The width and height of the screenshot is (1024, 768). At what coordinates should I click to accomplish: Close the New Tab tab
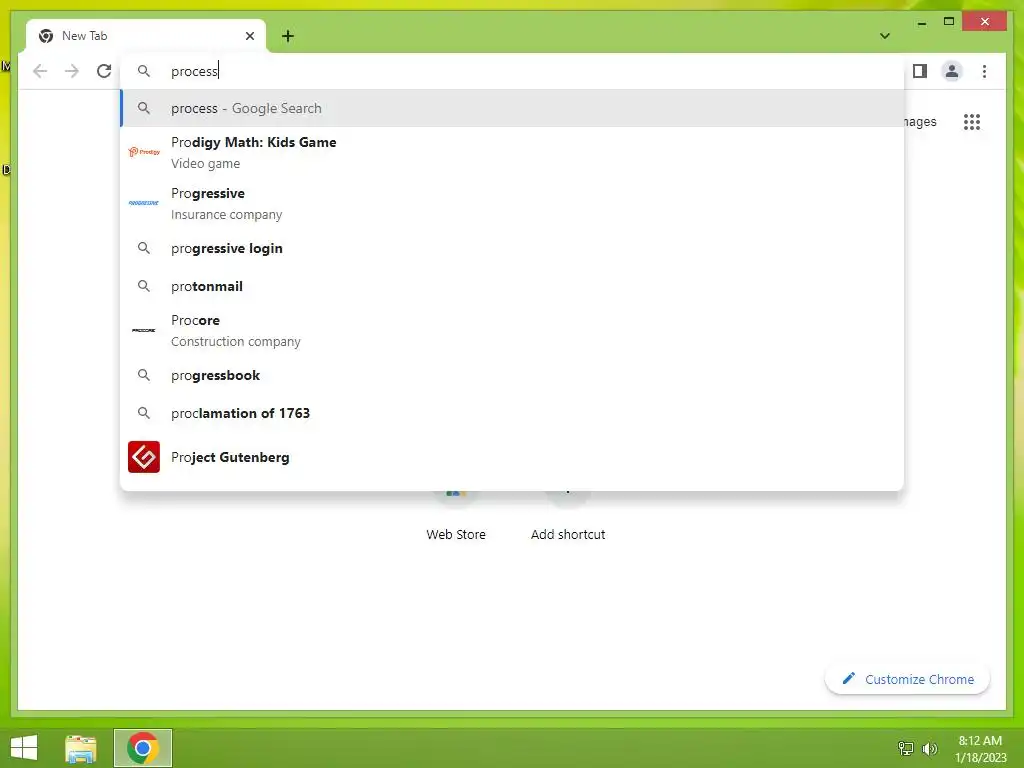pos(249,36)
